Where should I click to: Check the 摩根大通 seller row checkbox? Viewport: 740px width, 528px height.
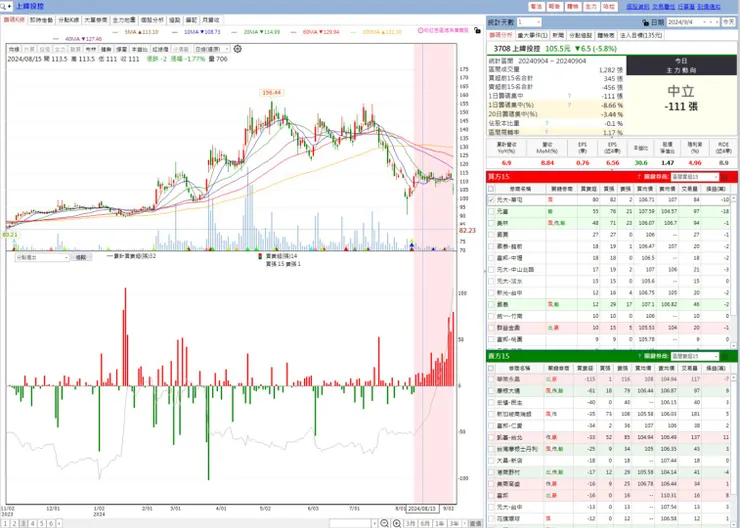[x=491, y=391]
